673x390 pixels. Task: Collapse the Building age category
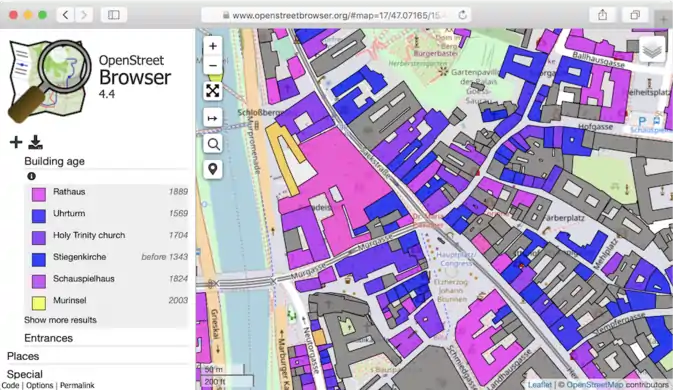pyautogui.click(x=55, y=161)
